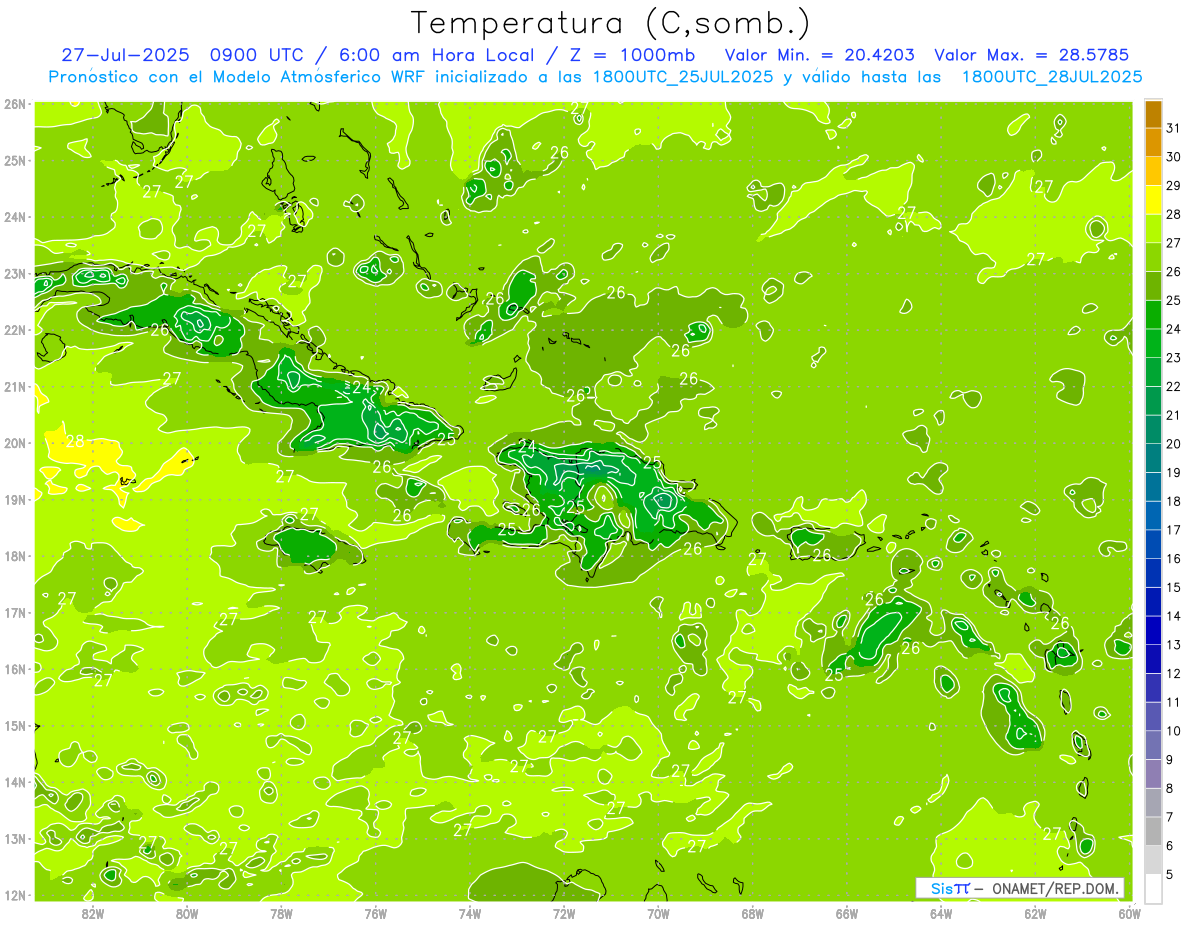Click the 24N latitude axis label
This screenshot has width=1200, height=927.
pos(15,216)
